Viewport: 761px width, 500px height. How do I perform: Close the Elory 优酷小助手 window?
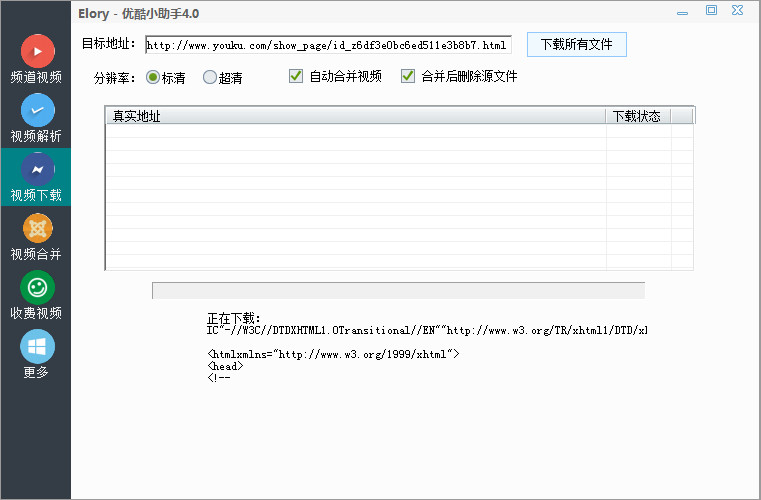pos(738,10)
